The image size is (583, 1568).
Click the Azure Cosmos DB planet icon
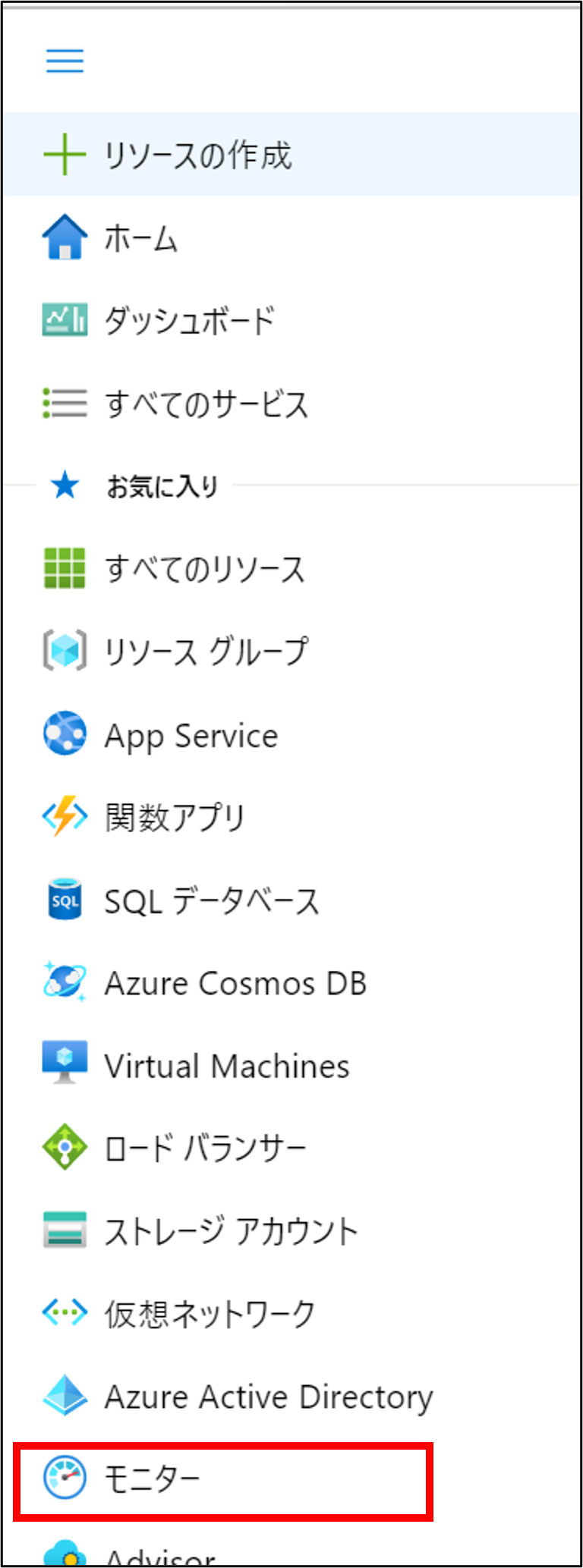click(x=65, y=982)
